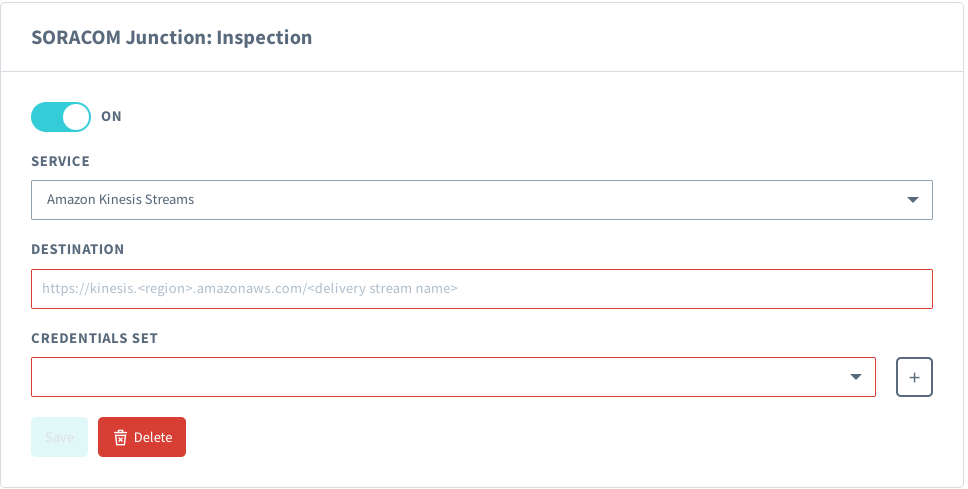Click the Delete button text label

[153, 438]
